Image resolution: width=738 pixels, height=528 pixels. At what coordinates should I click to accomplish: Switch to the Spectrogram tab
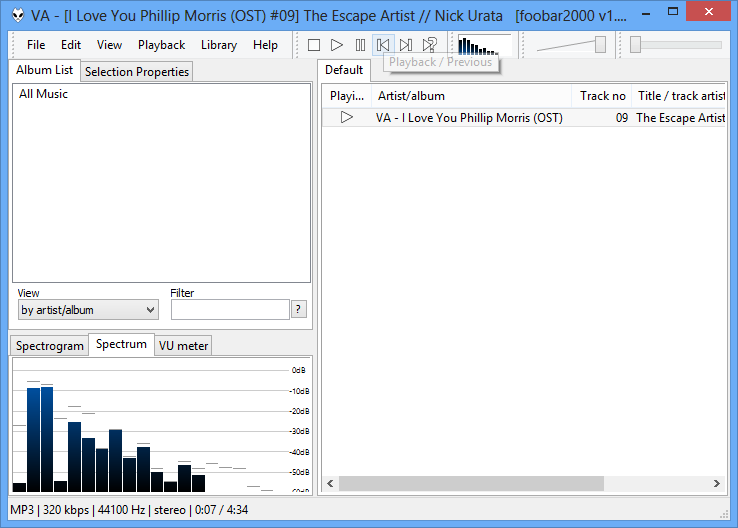50,346
